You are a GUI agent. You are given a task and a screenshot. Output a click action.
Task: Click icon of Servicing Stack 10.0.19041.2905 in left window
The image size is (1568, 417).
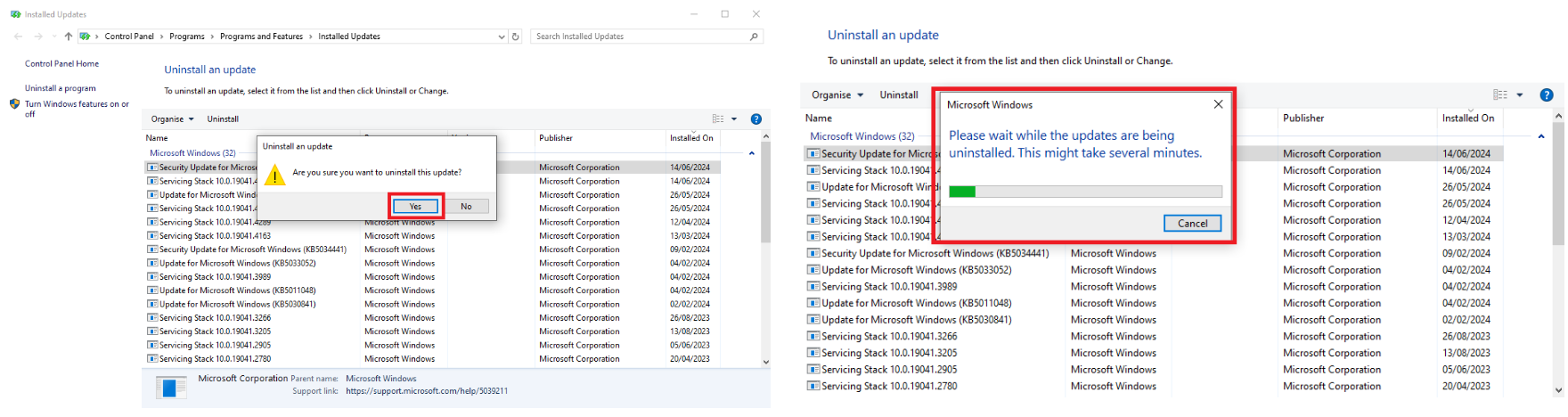152,345
